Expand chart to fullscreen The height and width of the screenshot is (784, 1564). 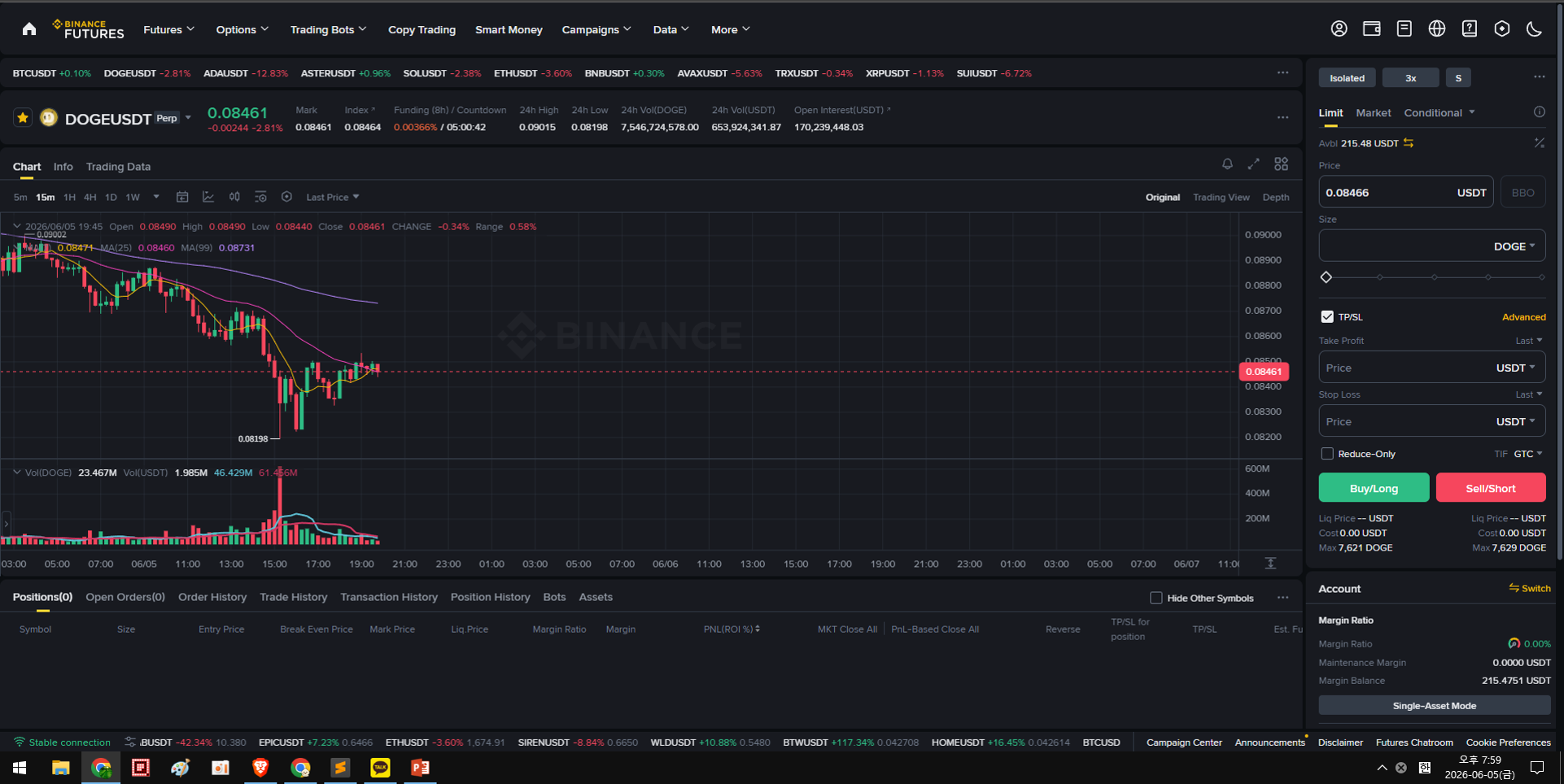1253,164
